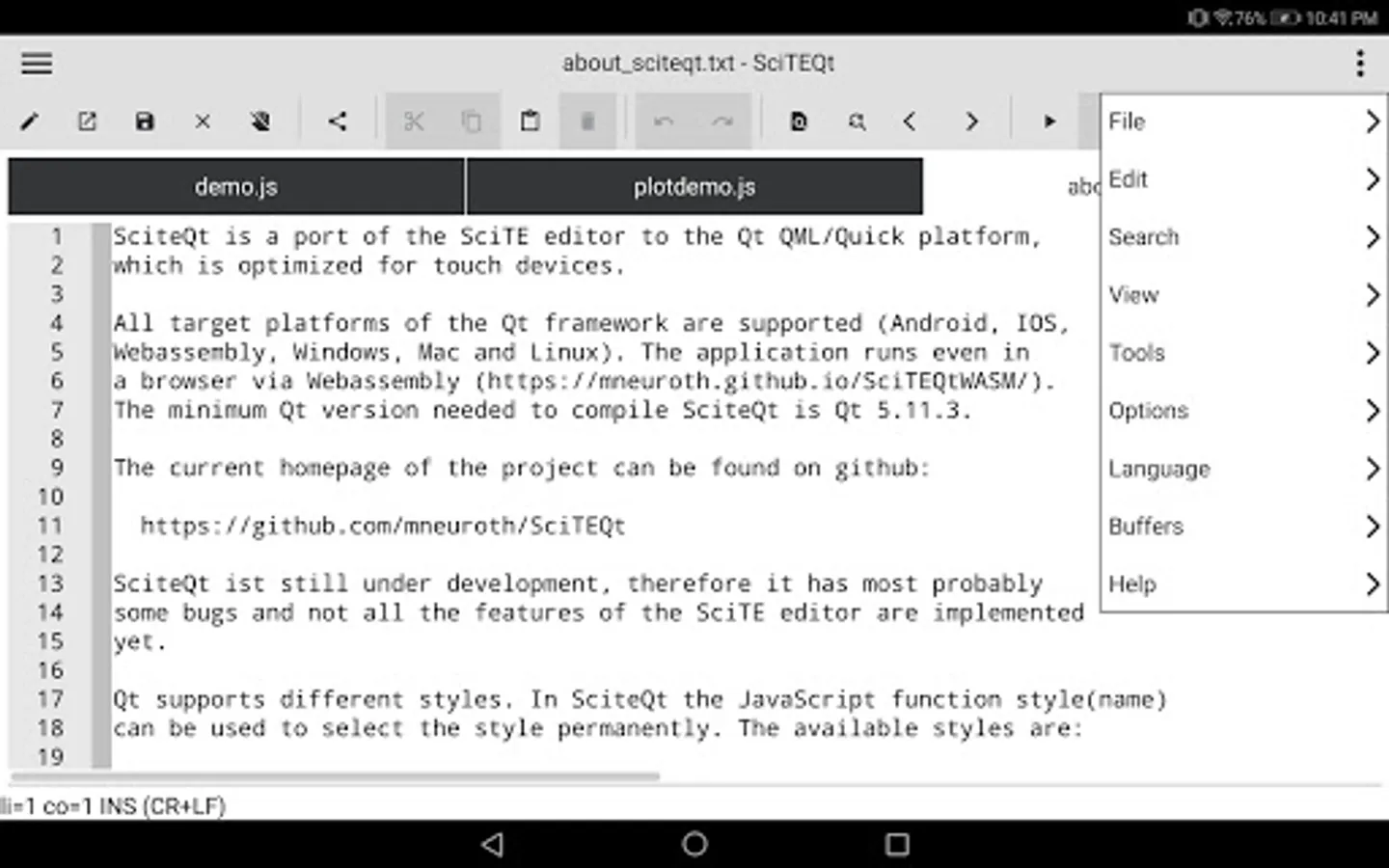Click the cut scissors icon

pos(414,122)
